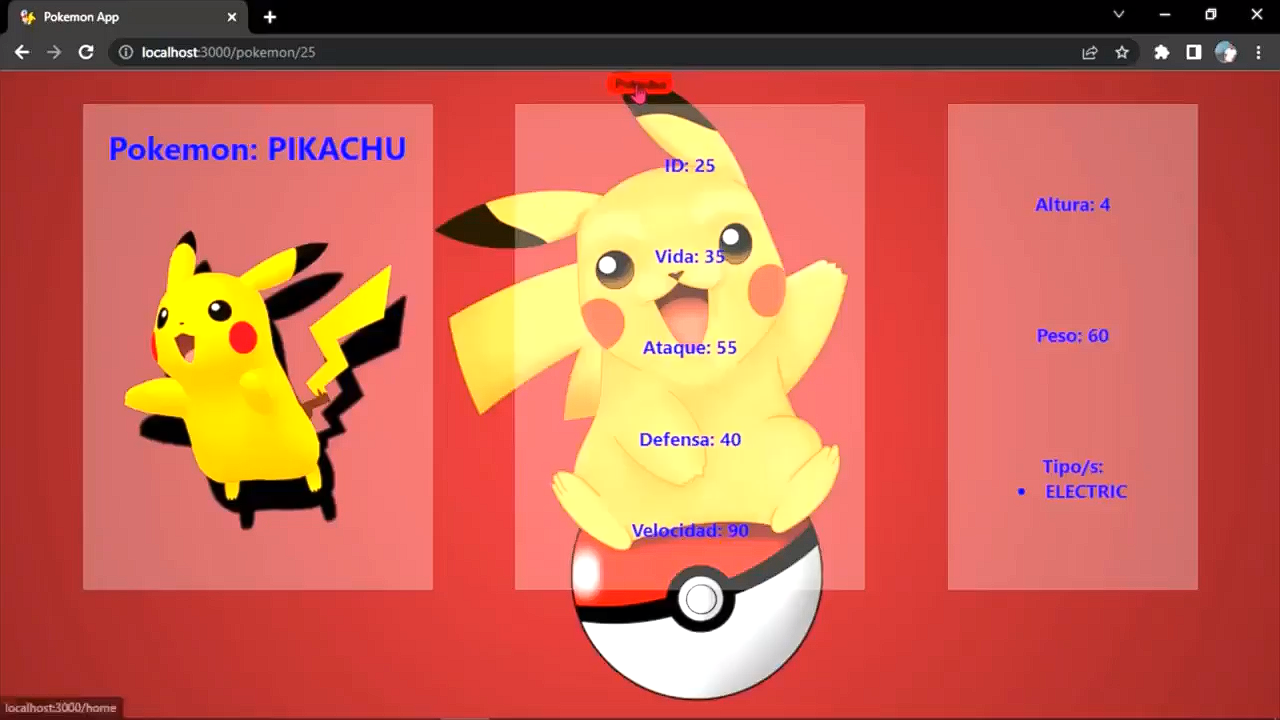Image resolution: width=1280 pixels, height=720 pixels.
Task: Open the browser side panel
Action: pyautogui.click(x=1193, y=52)
